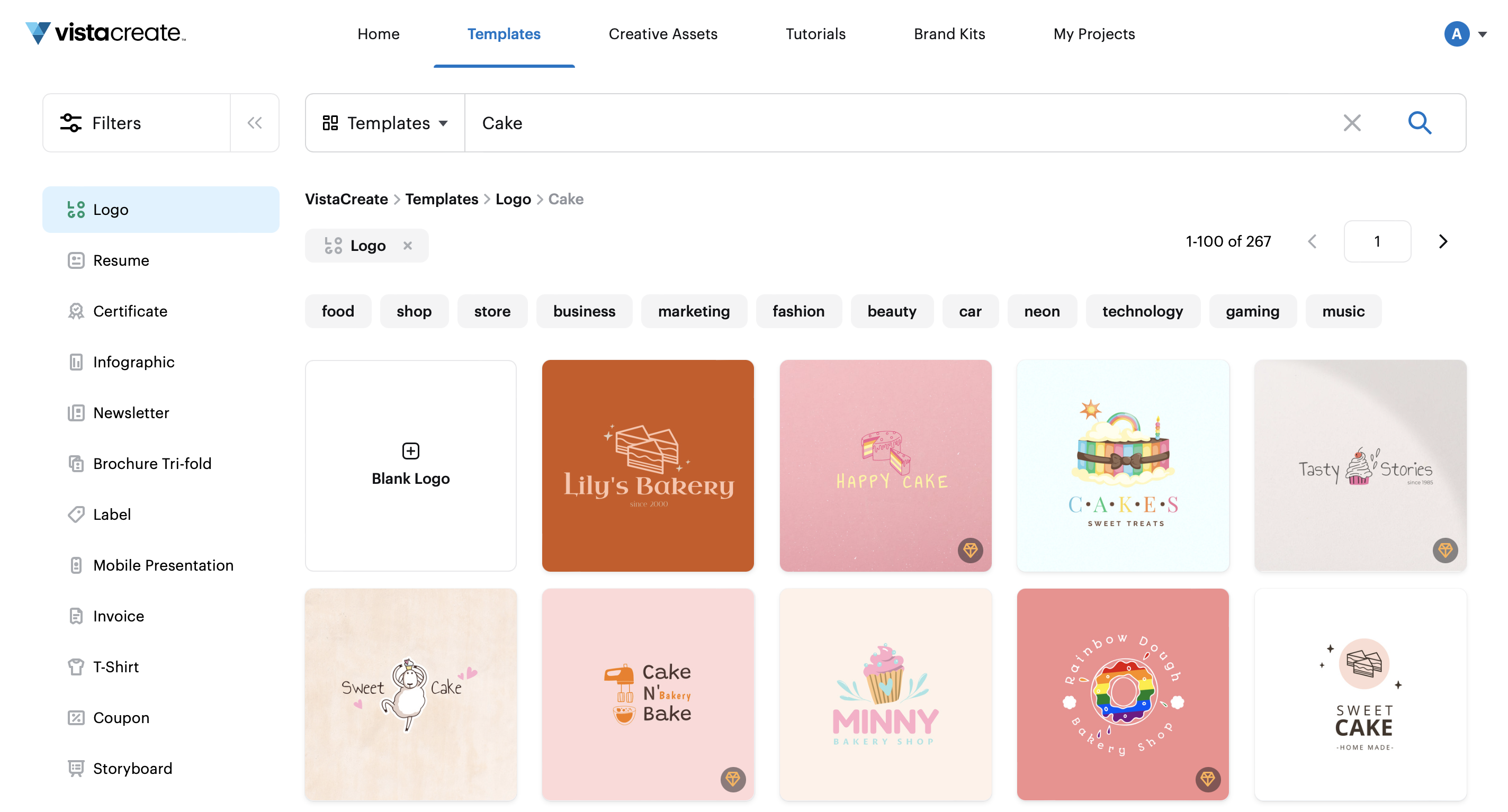Click premium diamond badge on Happy Cake

coord(970,551)
